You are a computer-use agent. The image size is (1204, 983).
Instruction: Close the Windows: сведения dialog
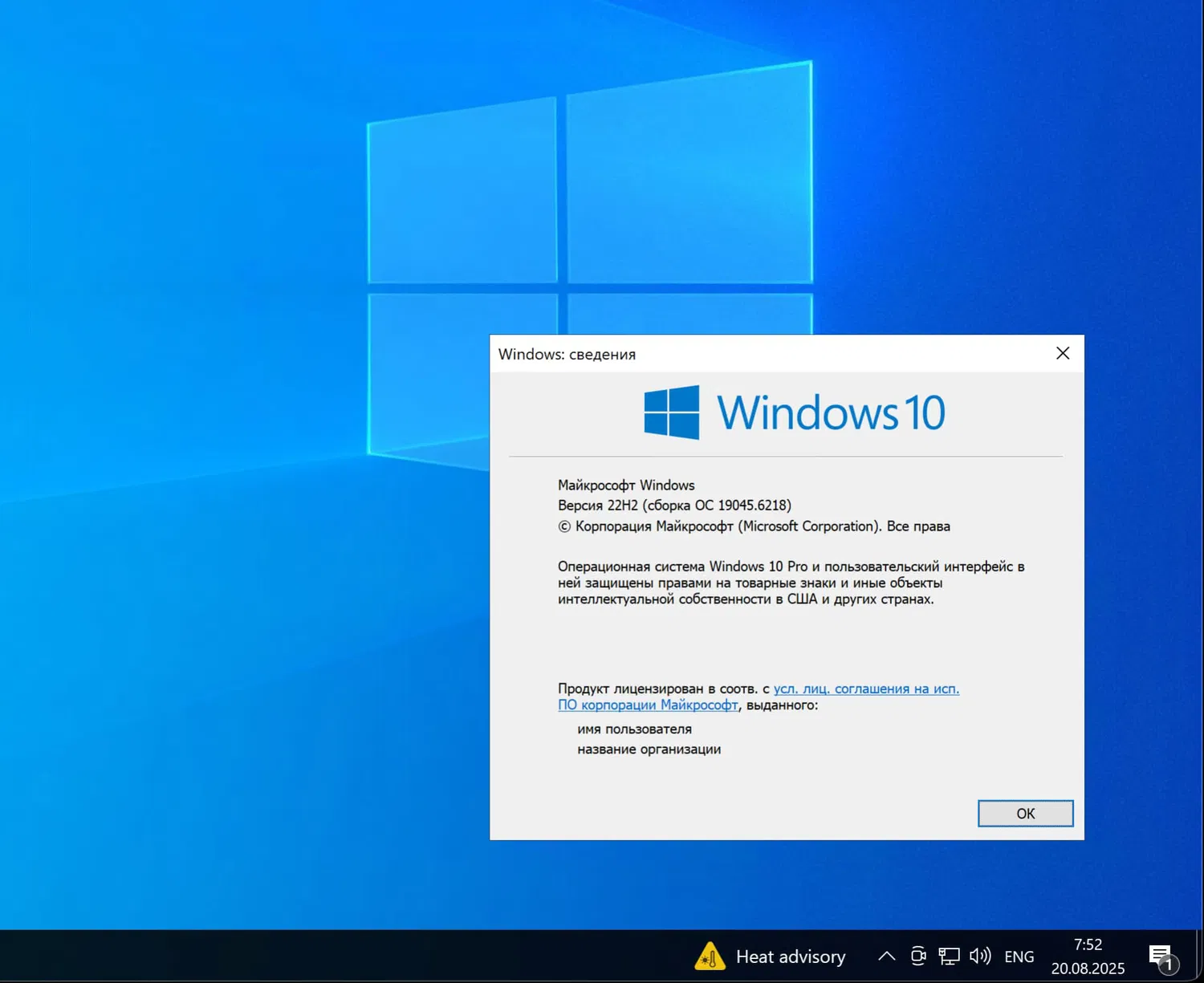pyautogui.click(x=1062, y=353)
